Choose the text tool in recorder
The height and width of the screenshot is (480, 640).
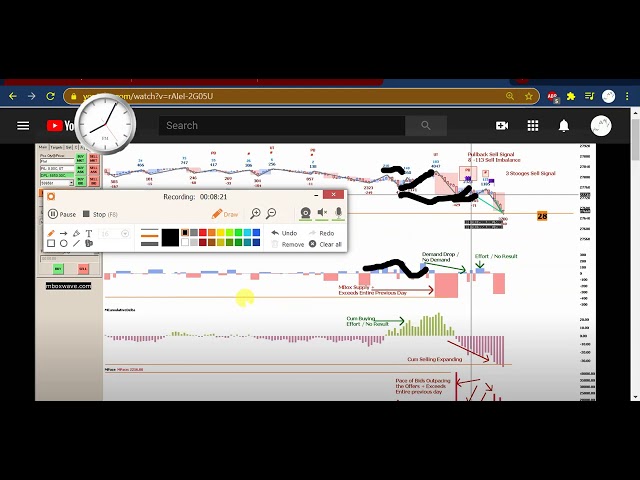coord(89,233)
